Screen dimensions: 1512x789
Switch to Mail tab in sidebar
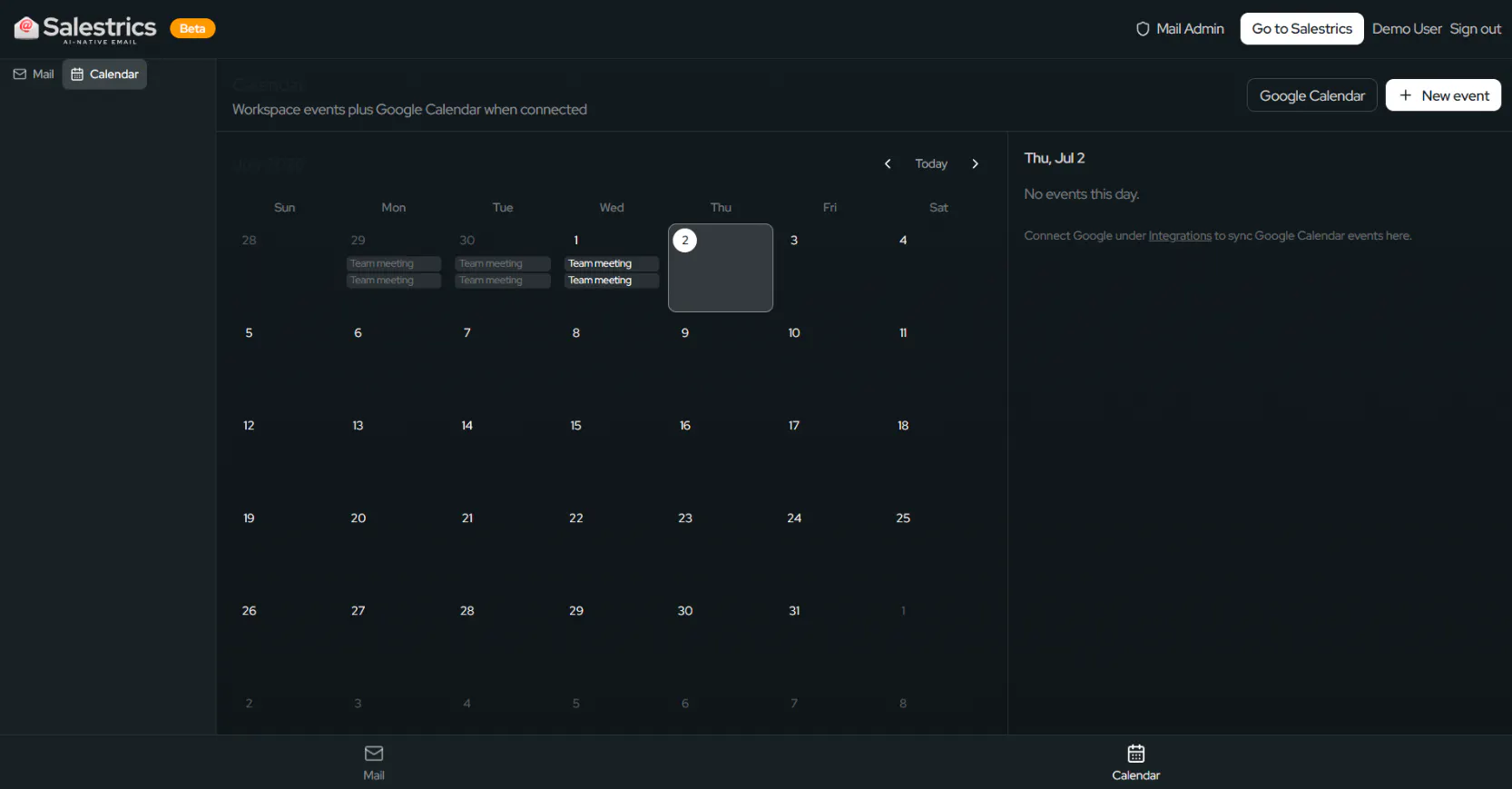coord(34,74)
